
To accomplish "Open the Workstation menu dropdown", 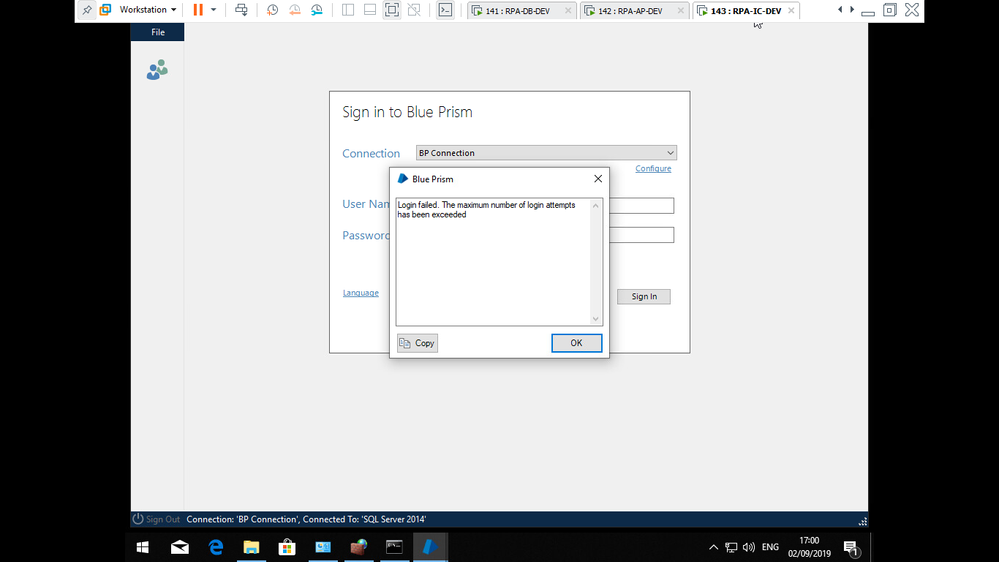I will pos(148,10).
